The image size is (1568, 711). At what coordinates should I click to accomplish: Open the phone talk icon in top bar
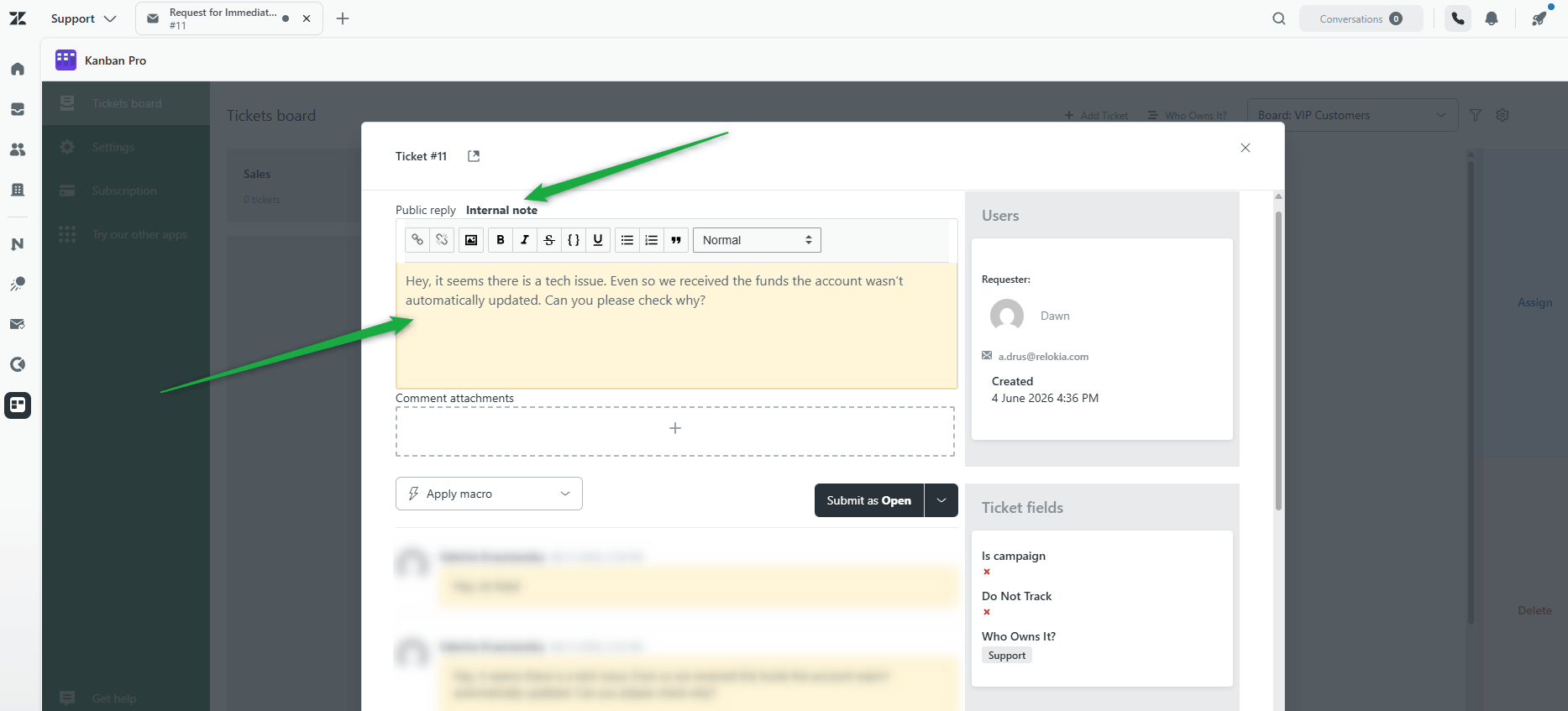click(1458, 18)
